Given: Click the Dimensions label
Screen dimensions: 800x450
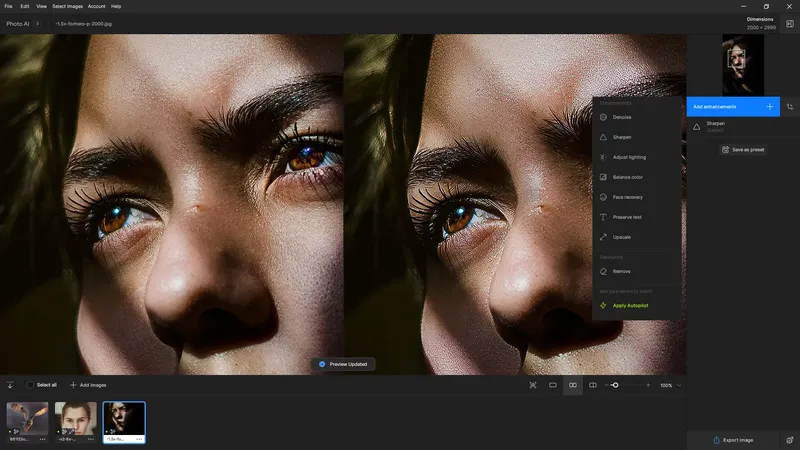Looking at the screenshot, I should [x=760, y=19].
